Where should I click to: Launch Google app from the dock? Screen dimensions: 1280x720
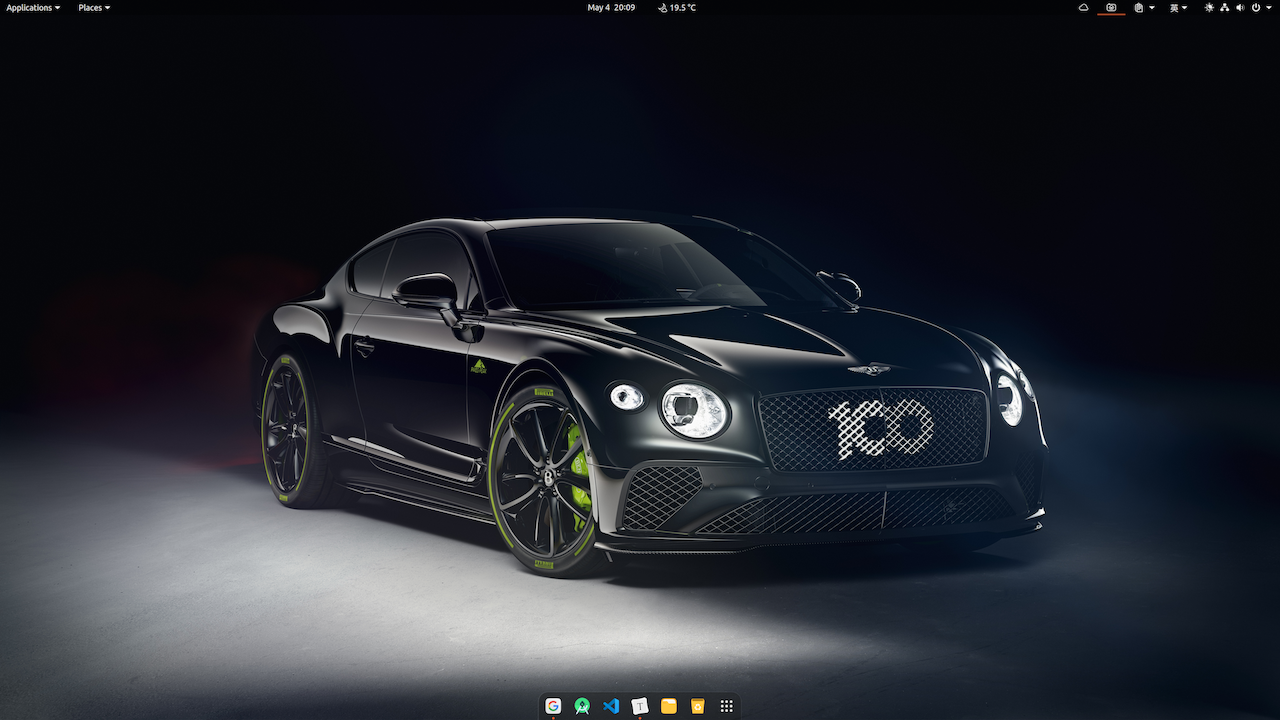point(553,706)
